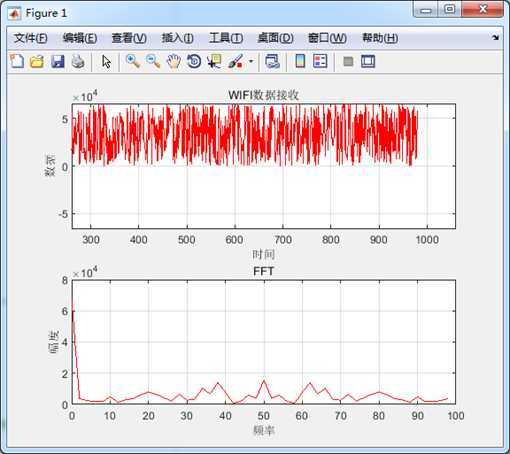Toggle the Insert Colorbar button
Image resolution: width=510 pixels, height=454 pixels.
click(300, 62)
